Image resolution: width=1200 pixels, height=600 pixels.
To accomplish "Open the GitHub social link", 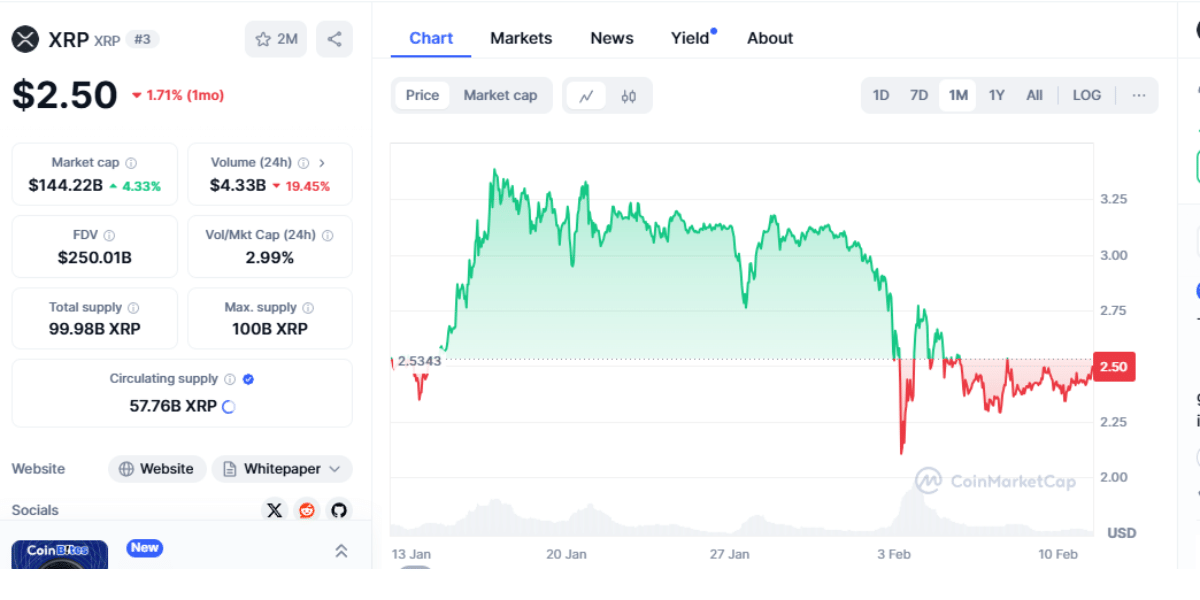I will (339, 510).
